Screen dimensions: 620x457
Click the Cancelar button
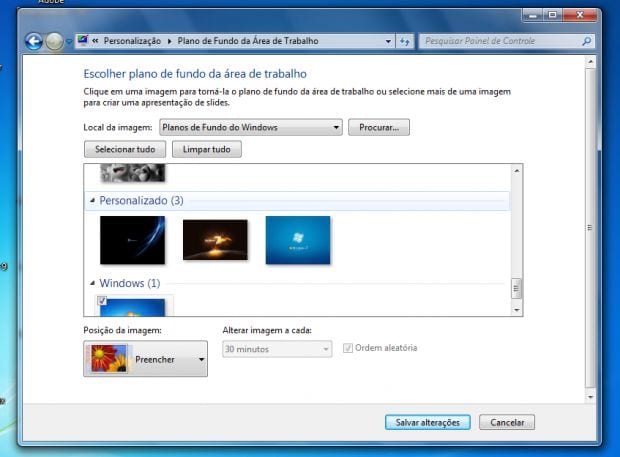pyautogui.click(x=507, y=422)
